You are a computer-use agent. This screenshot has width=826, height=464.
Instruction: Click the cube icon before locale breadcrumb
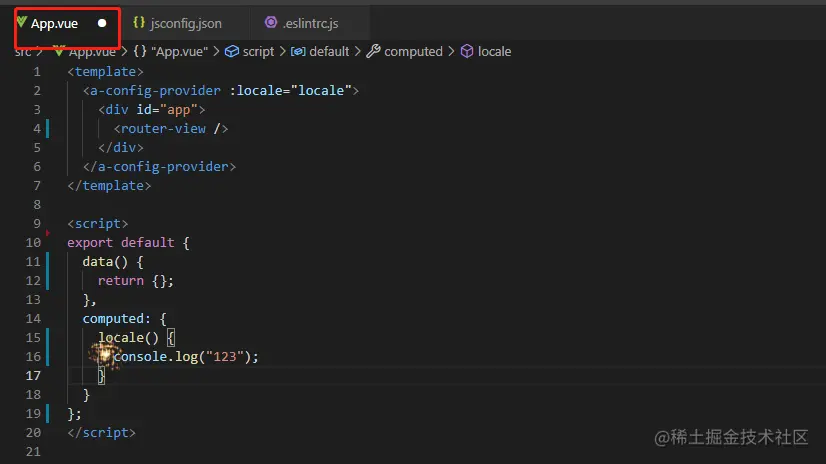pos(467,51)
